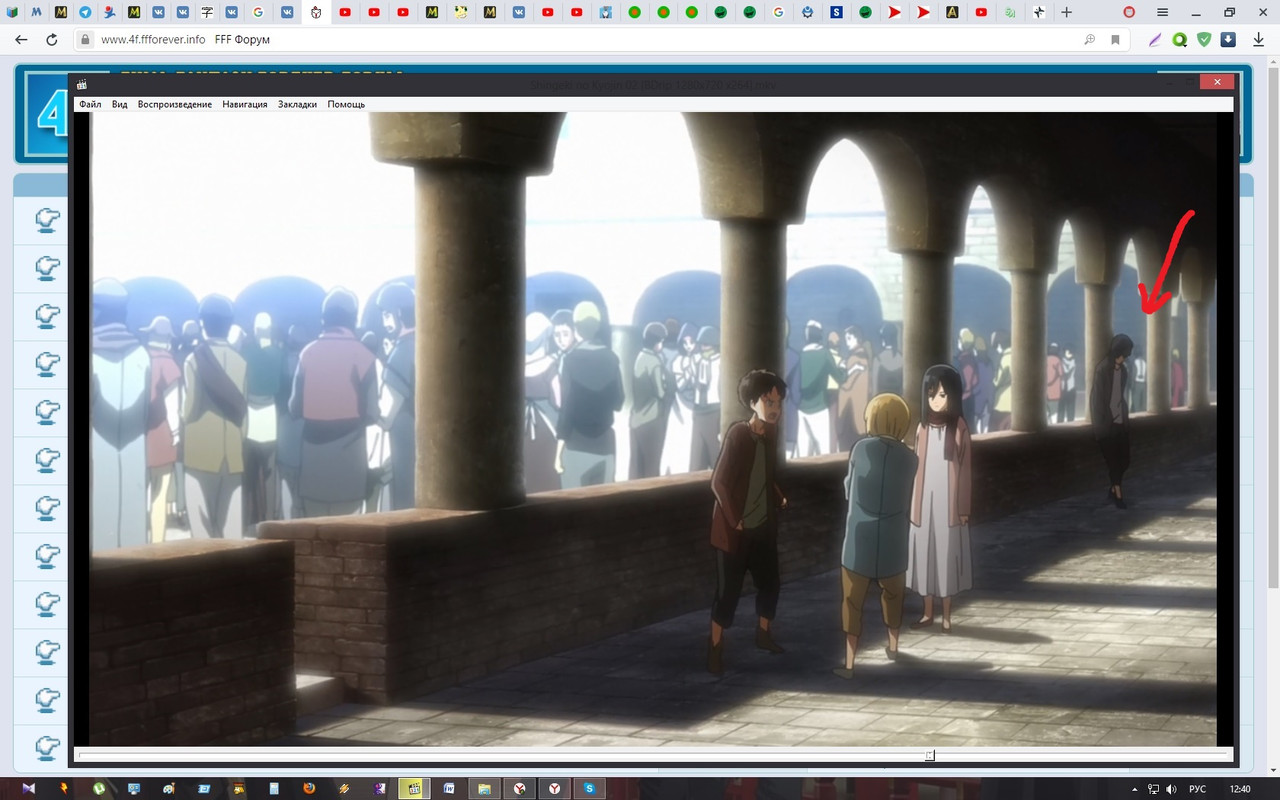This screenshot has height=800, width=1280.
Task: Open the browser hamburger menu
Action: tap(1161, 12)
